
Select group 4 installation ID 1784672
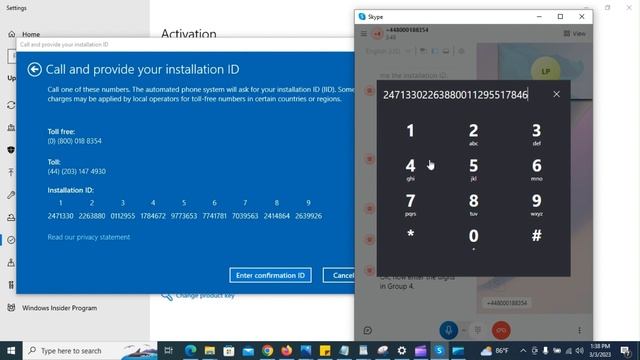click(153, 216)
